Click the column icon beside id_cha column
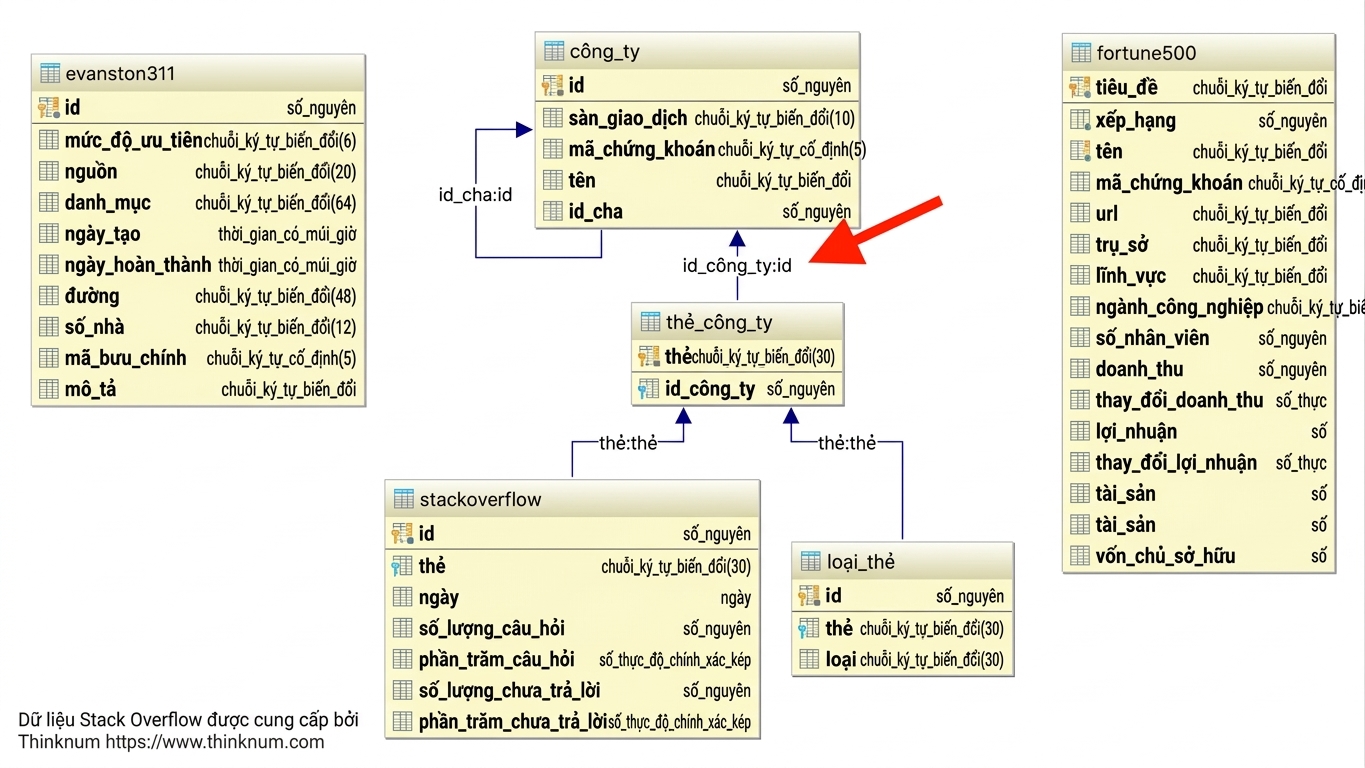The image size is (1365, 768). click(x=553, y=211)
